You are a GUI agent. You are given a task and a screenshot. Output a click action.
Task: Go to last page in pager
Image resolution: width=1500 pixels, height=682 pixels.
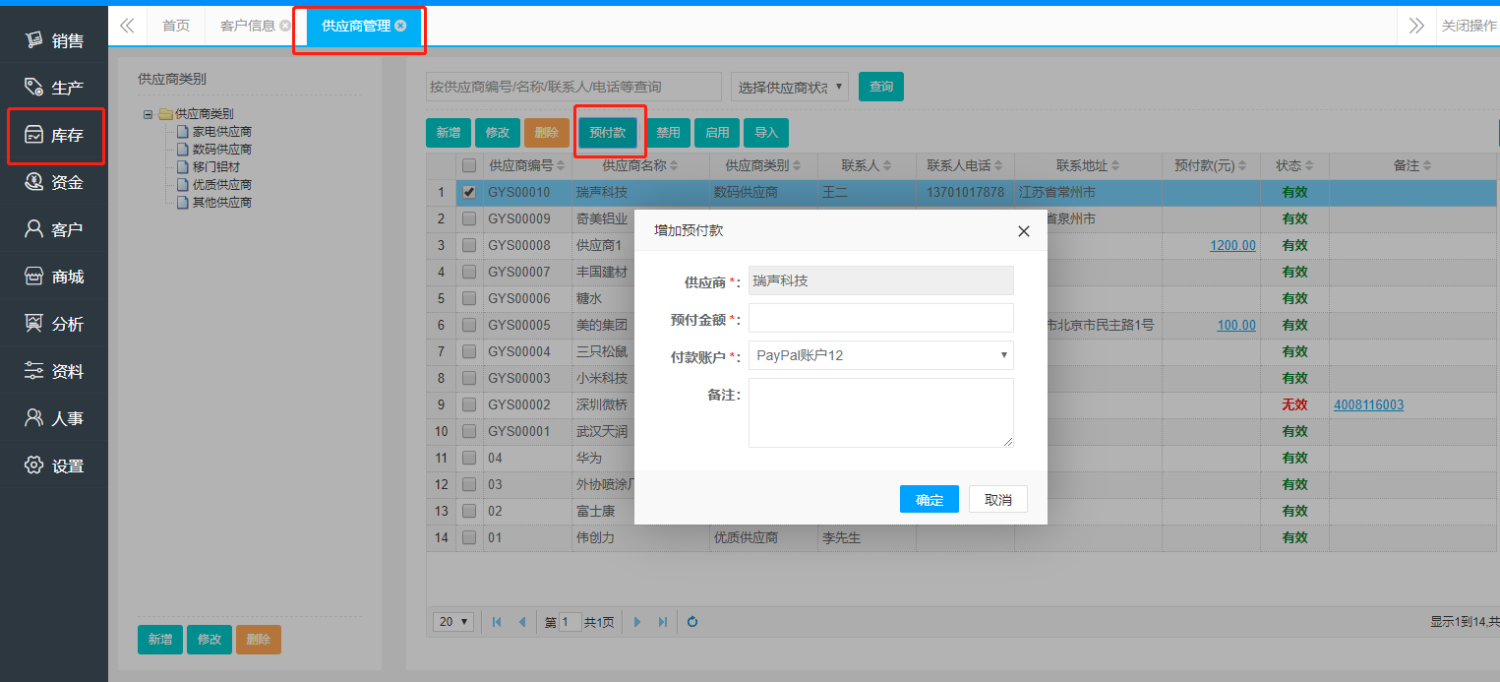[662, 622]
